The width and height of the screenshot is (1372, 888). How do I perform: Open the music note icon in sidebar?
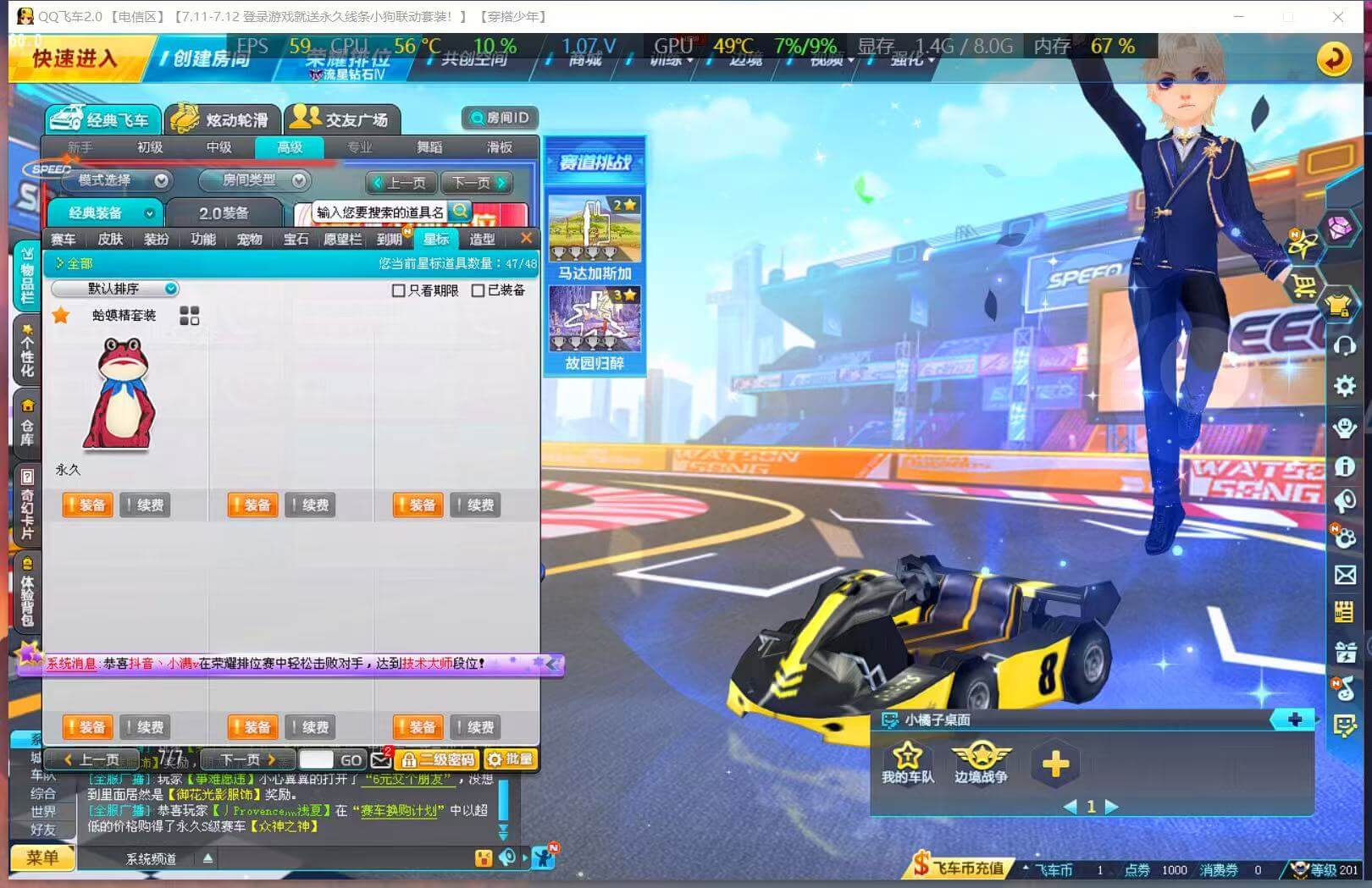(x=1344, y=688)
